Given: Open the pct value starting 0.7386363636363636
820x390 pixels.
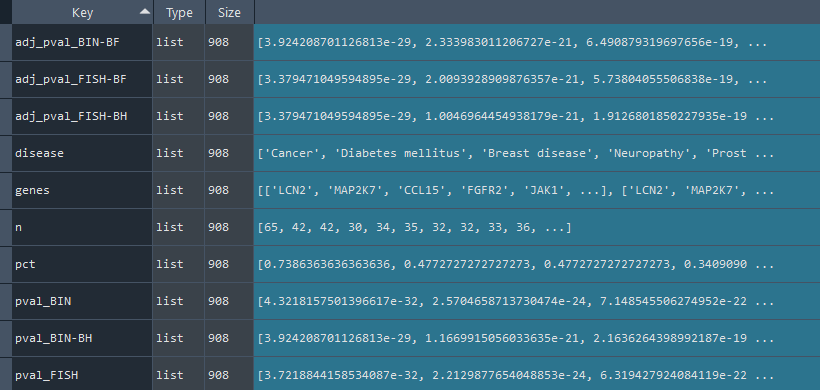Looking at the screenshot, I should [537, 265].
